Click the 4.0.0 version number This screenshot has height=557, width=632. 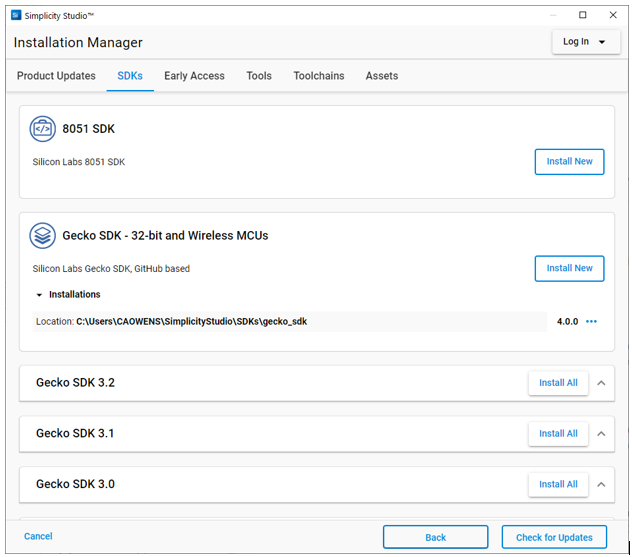coord(568,322)
